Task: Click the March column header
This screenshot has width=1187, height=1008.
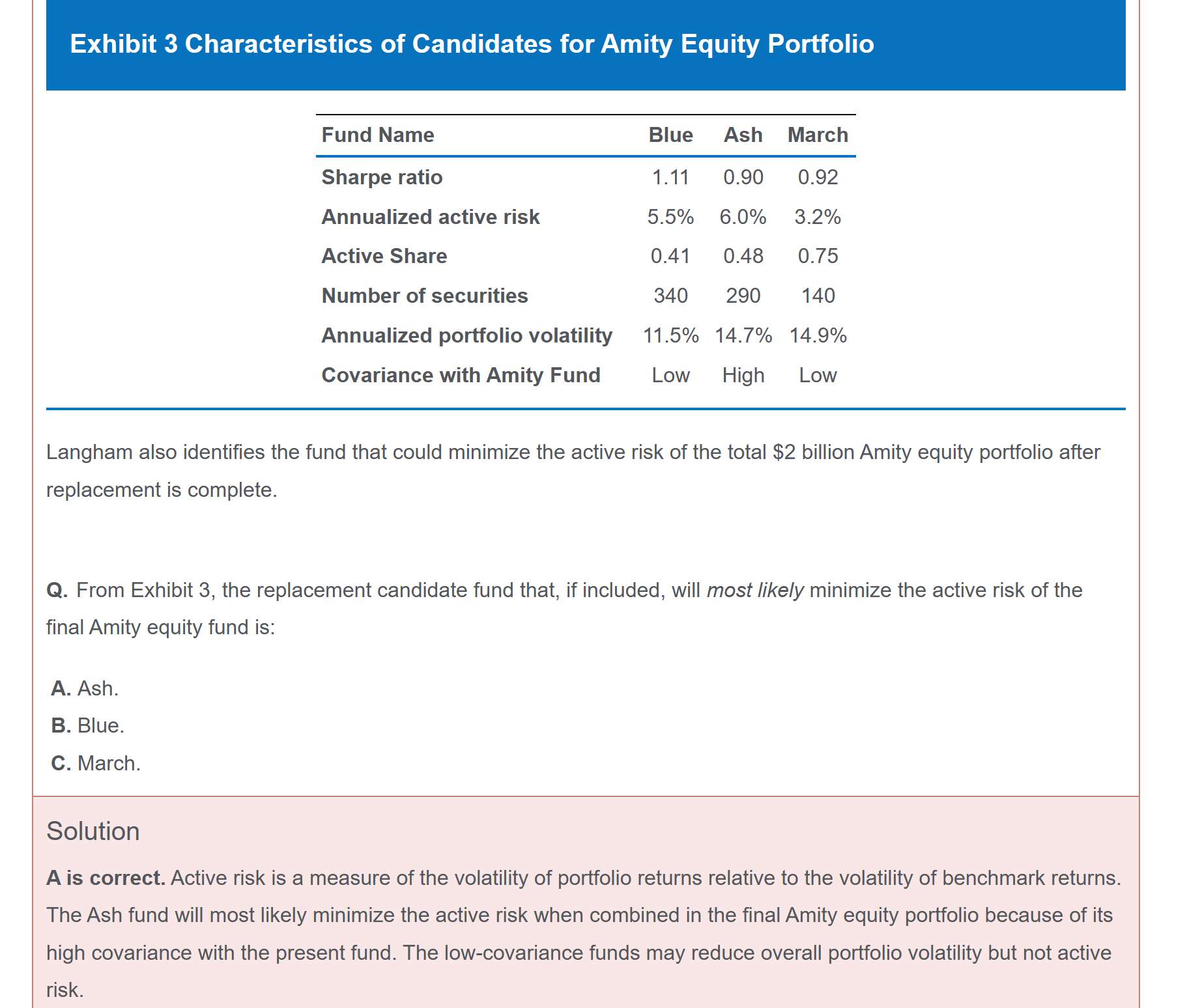Action: click(818, 135)
